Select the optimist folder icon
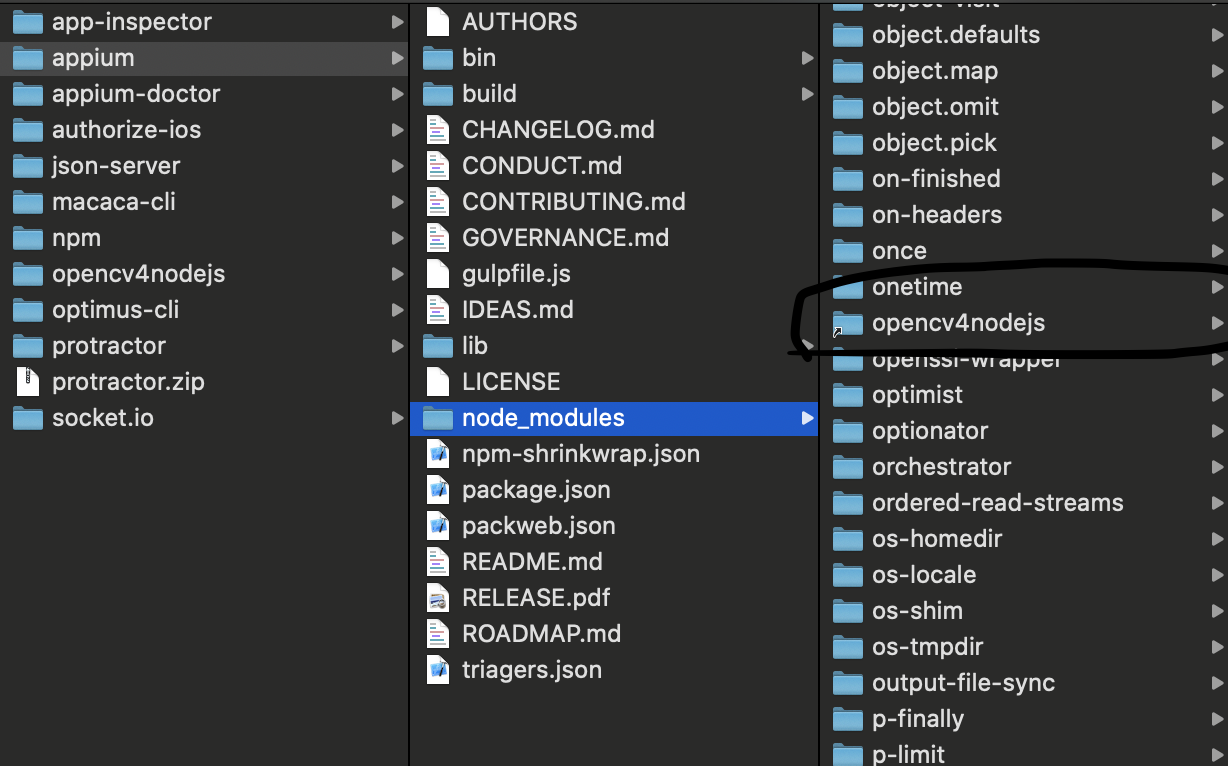The width and height of the screenshot is (1228, 766). click(848, 395)
